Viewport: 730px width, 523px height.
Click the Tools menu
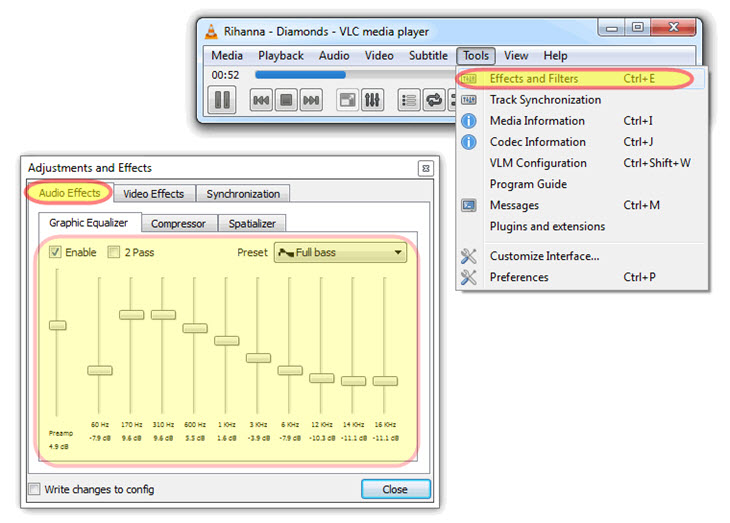(x=476, y=55)
